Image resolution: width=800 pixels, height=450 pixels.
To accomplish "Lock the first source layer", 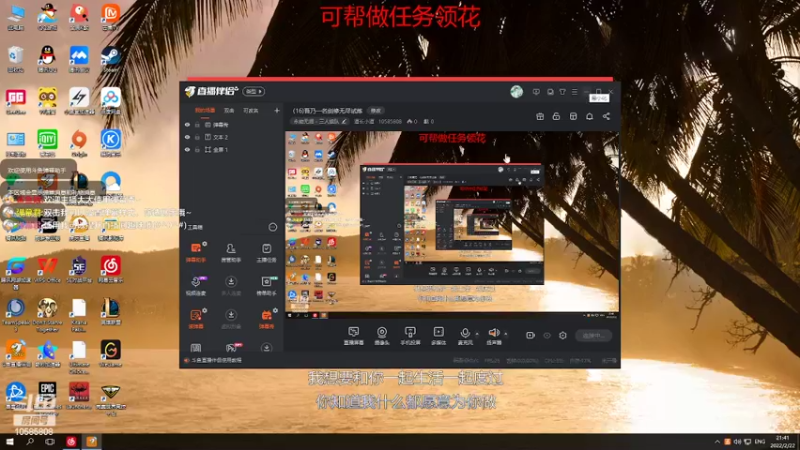I will coord(197,124).
